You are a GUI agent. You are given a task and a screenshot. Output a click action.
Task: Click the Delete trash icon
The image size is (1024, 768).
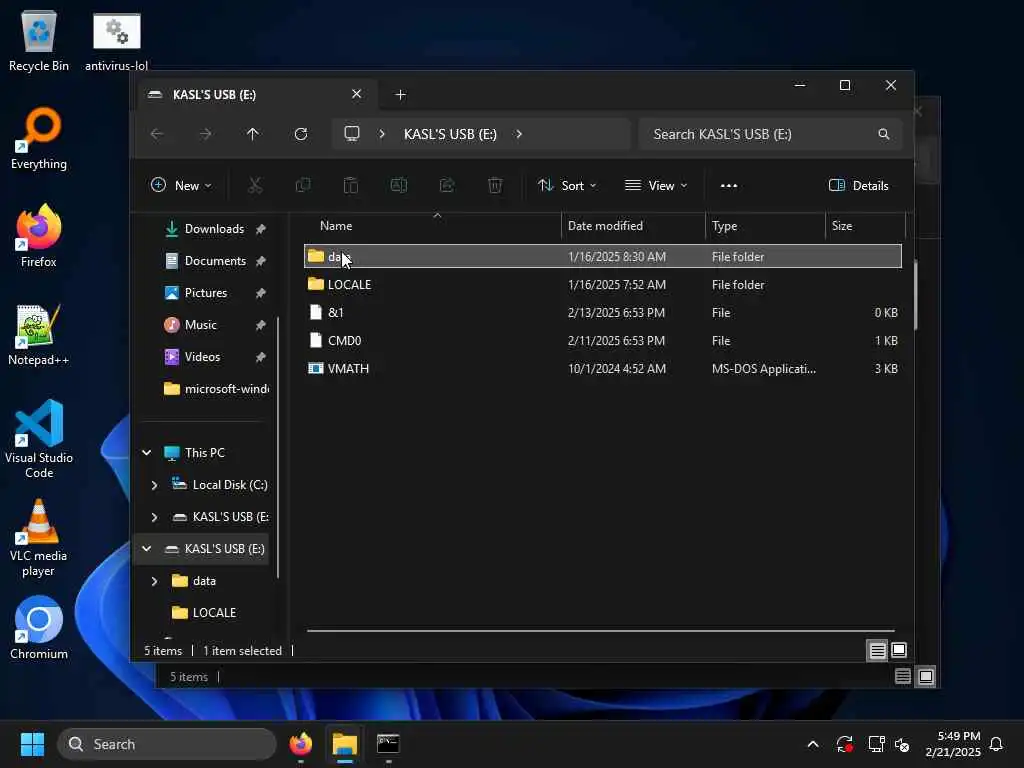(x=495, y=185)
